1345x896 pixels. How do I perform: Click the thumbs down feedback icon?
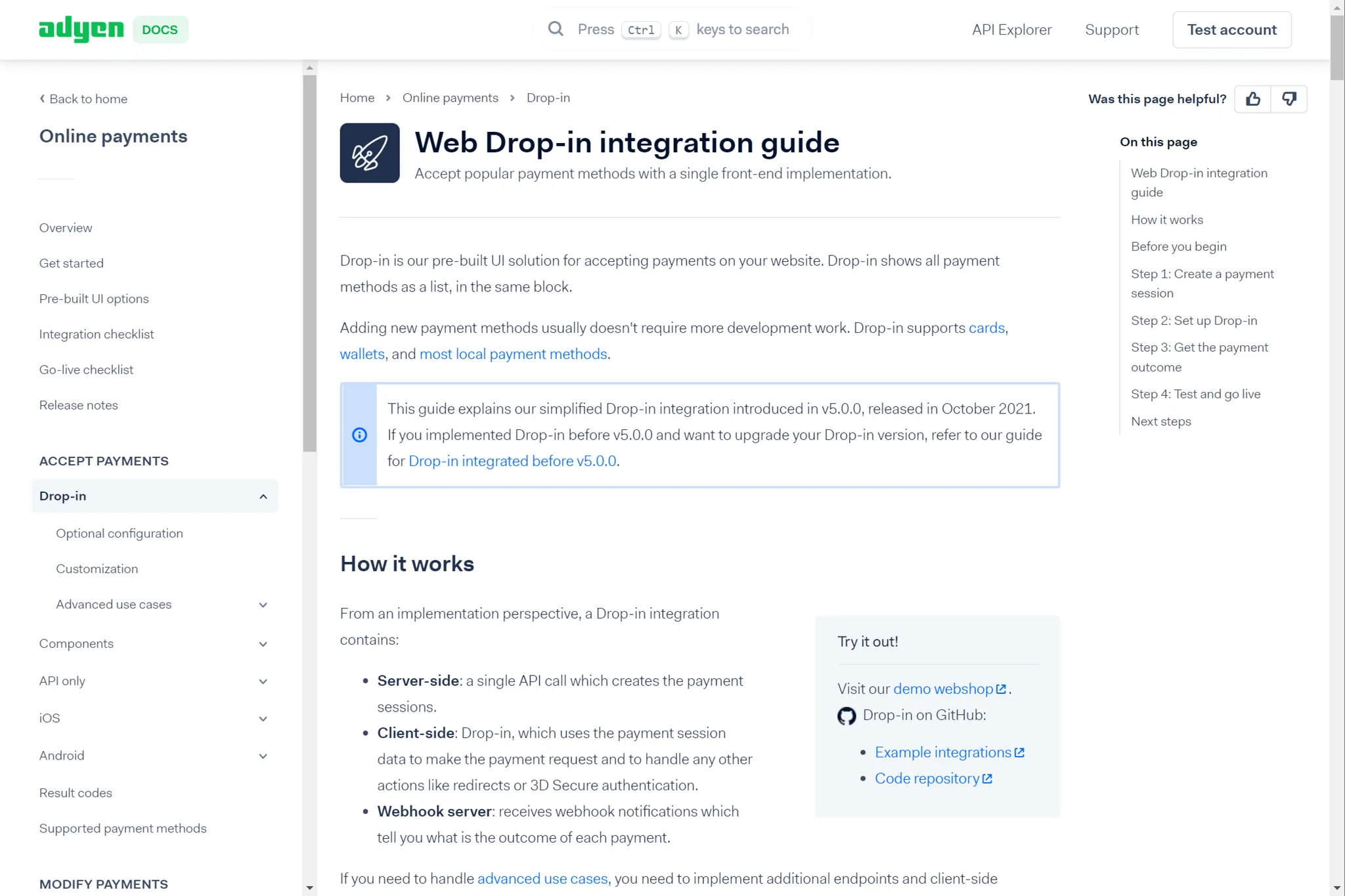[1289, 99]
